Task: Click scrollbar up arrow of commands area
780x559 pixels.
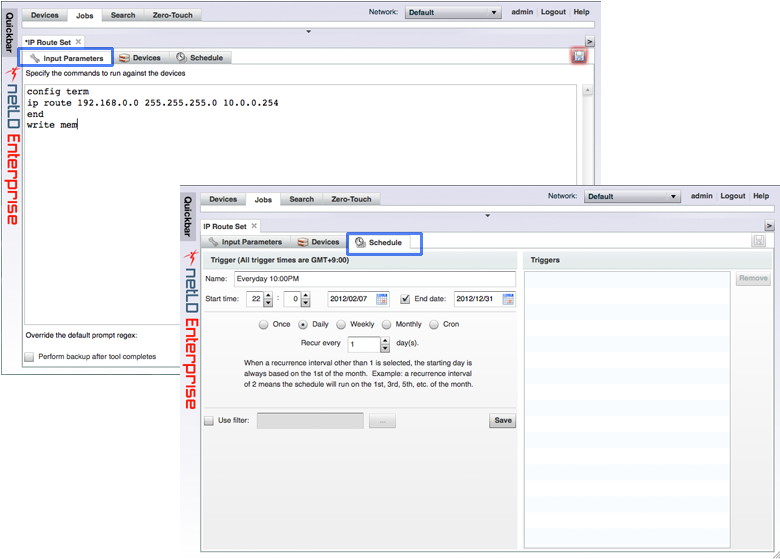Action: click(587, 91)
